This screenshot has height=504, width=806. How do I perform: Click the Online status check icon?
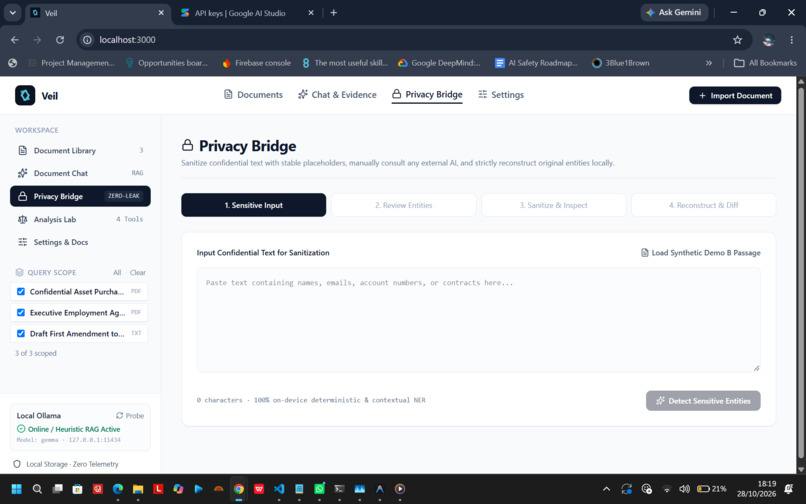coord(21,429)
